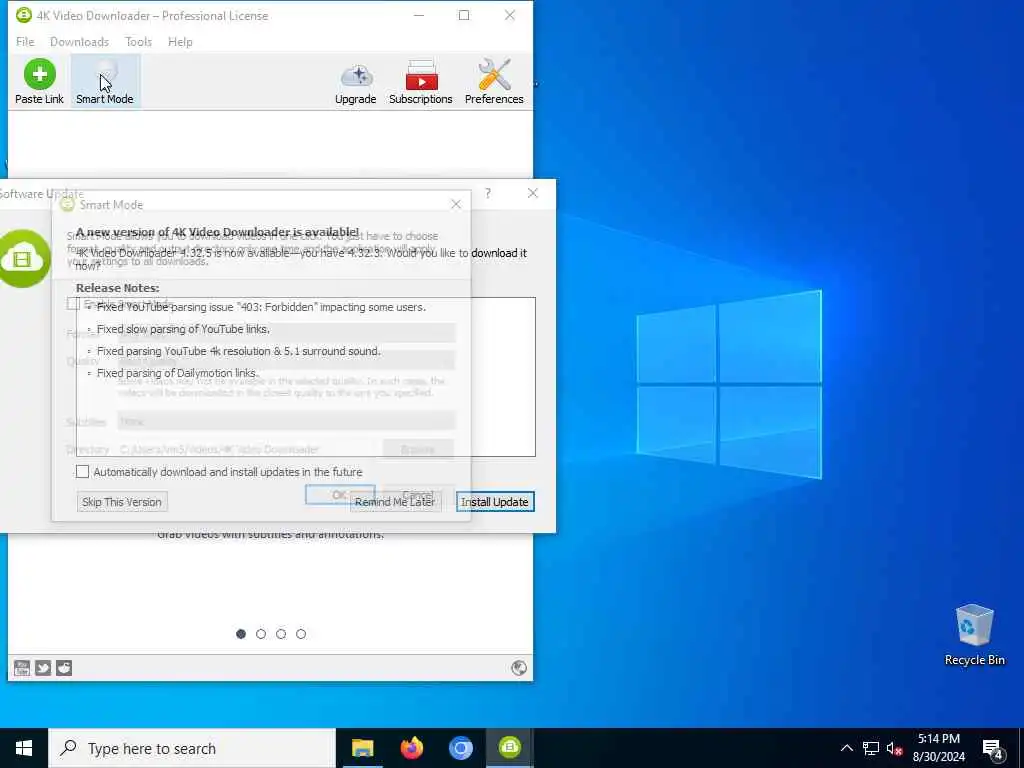
Task: Close the Software Update dialog
Action: (x=533, y=193)
